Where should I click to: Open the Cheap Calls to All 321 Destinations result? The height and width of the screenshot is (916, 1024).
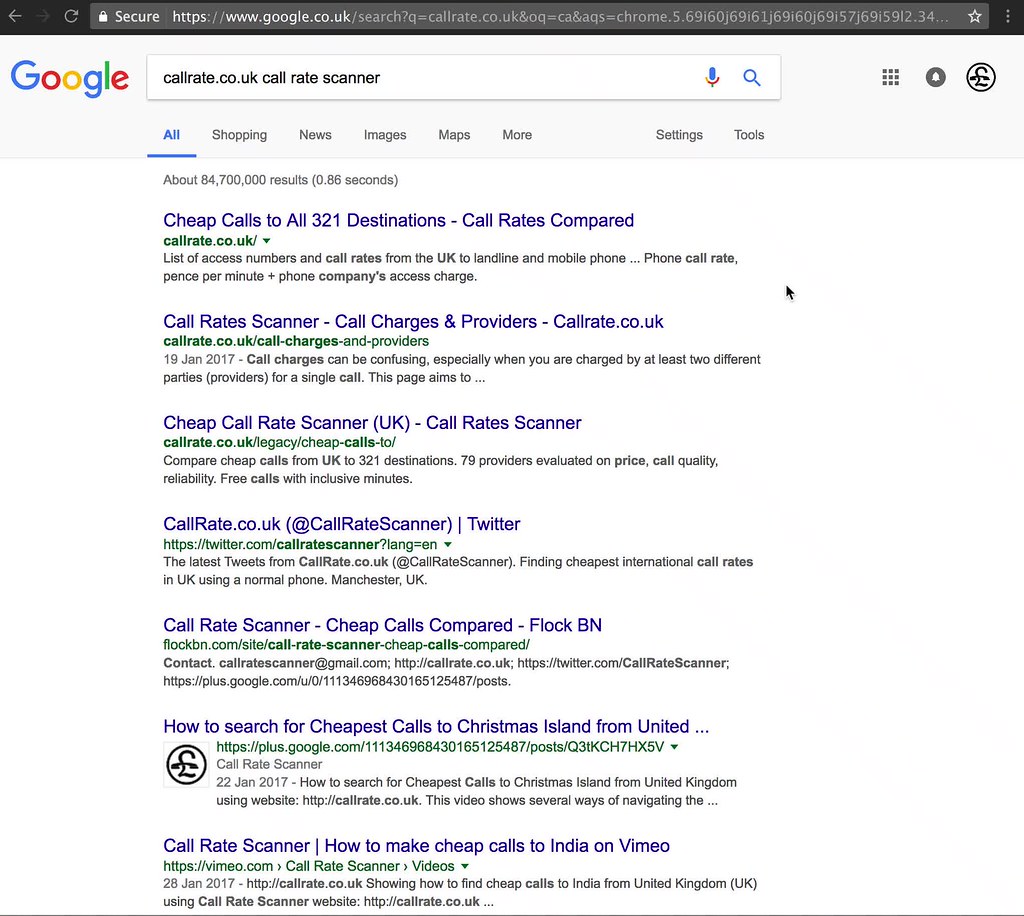tap(398, 220)
